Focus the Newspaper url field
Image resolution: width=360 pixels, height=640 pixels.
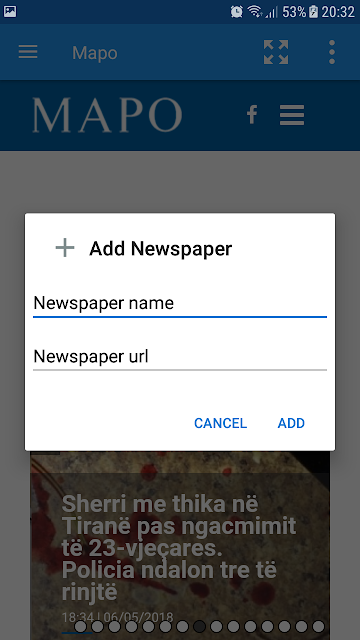pyautogui.click(x=180, y=357)
